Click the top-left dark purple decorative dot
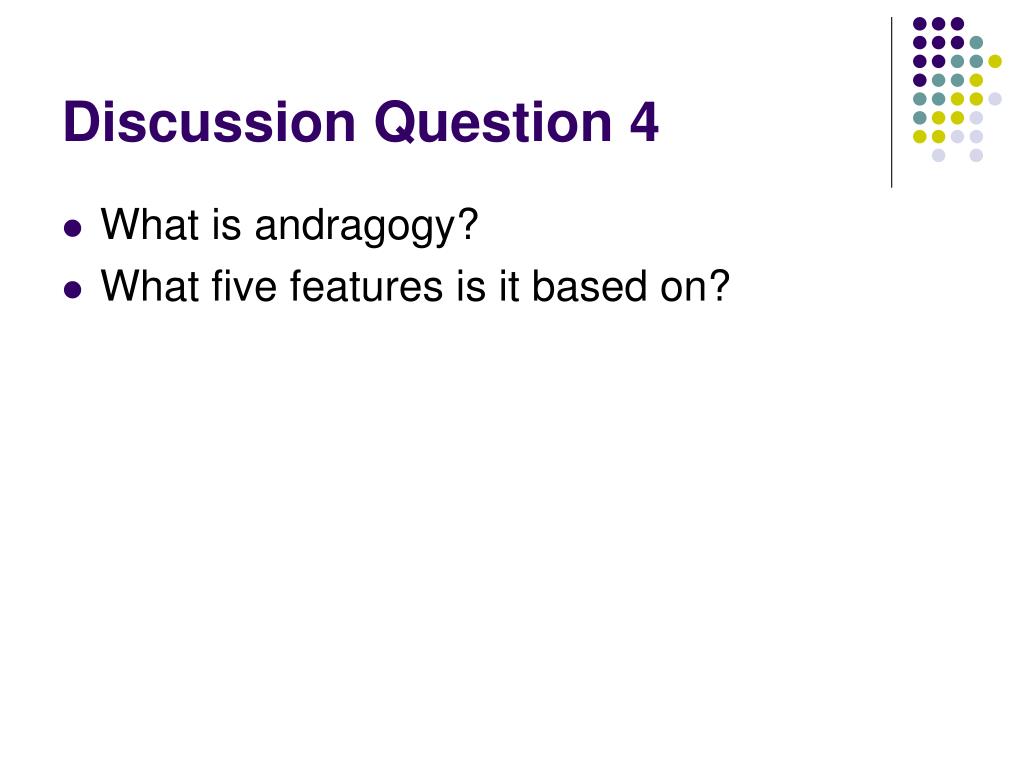This screenshot has height=768, width=1024. 920,24
